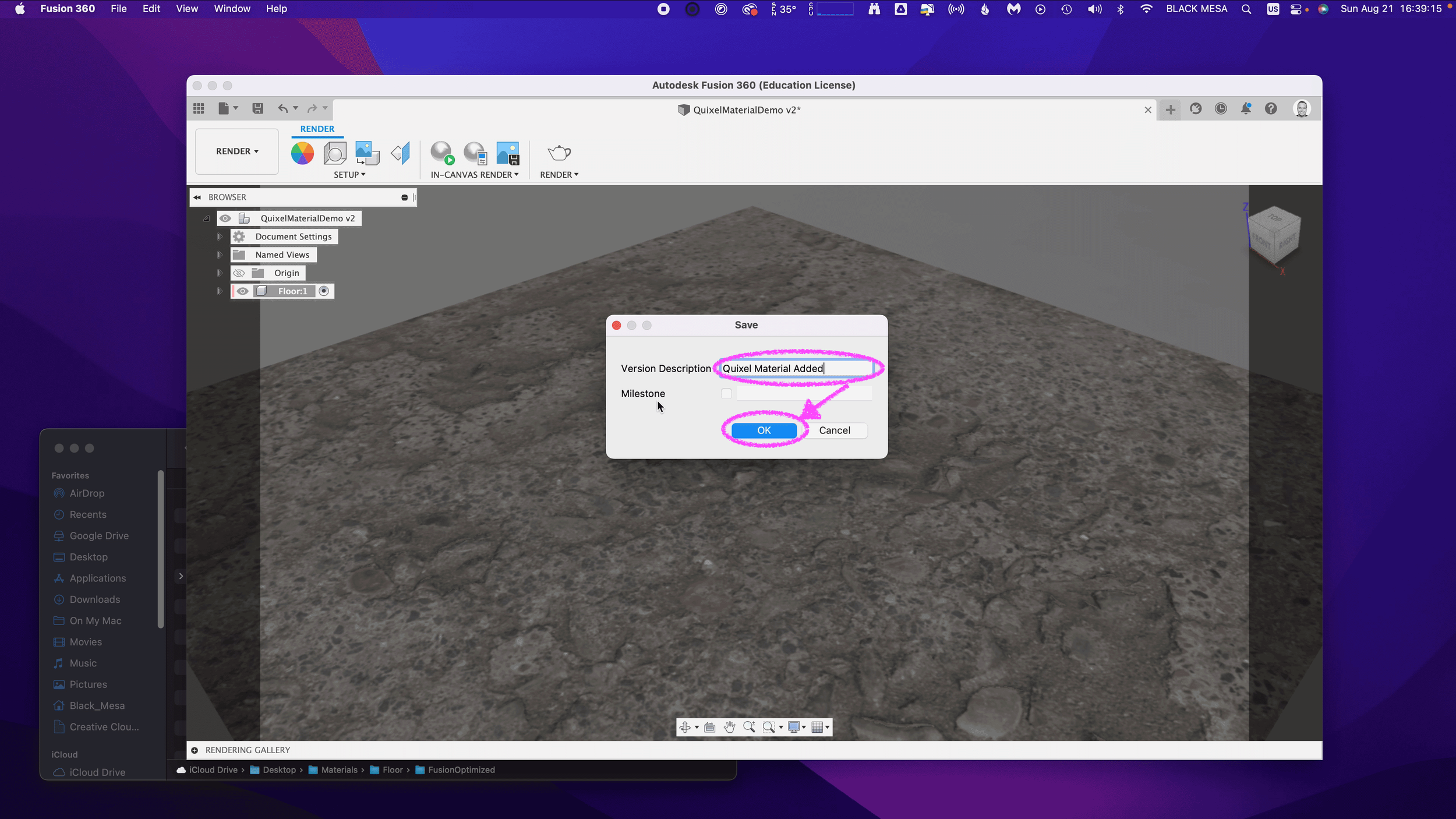Click the extensions icon beside new tab
The width and height of the screenshot is (1456, 819).
[1196, 108]
